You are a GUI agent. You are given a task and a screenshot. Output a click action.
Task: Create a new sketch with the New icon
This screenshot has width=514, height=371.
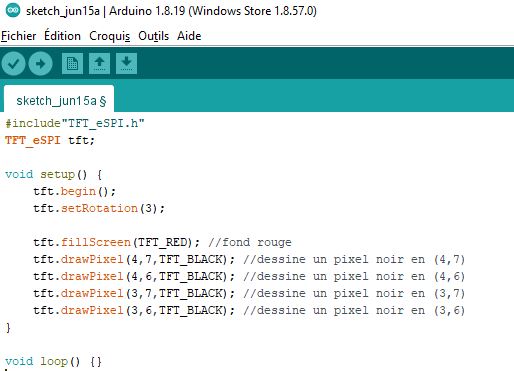72,63
